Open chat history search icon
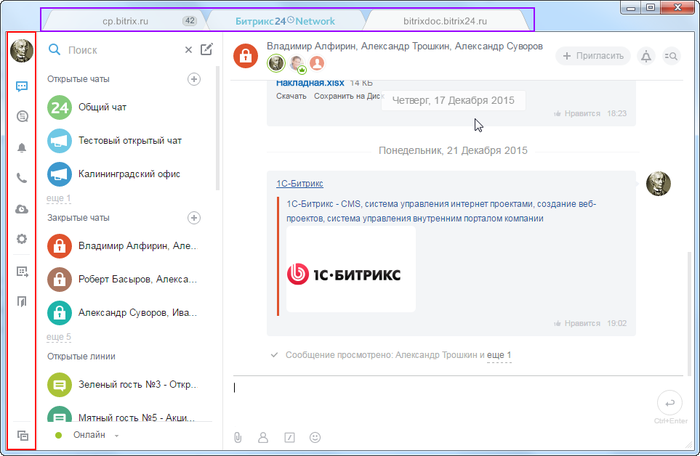This screenshot has width=700, height=456. tap(671, 56)
